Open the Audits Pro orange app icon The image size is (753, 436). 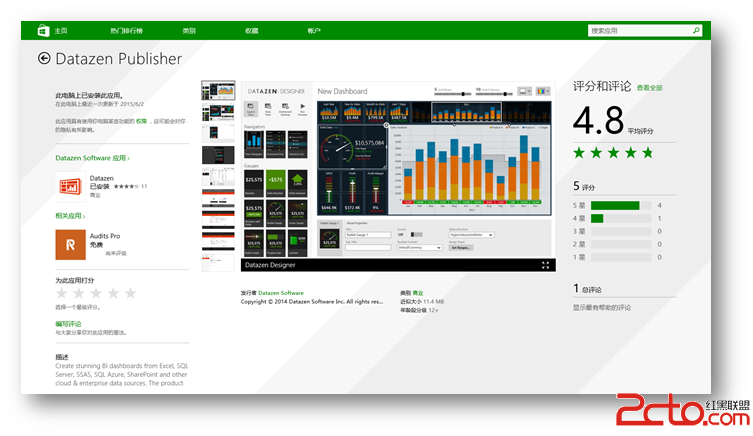[x=70, y=244]
